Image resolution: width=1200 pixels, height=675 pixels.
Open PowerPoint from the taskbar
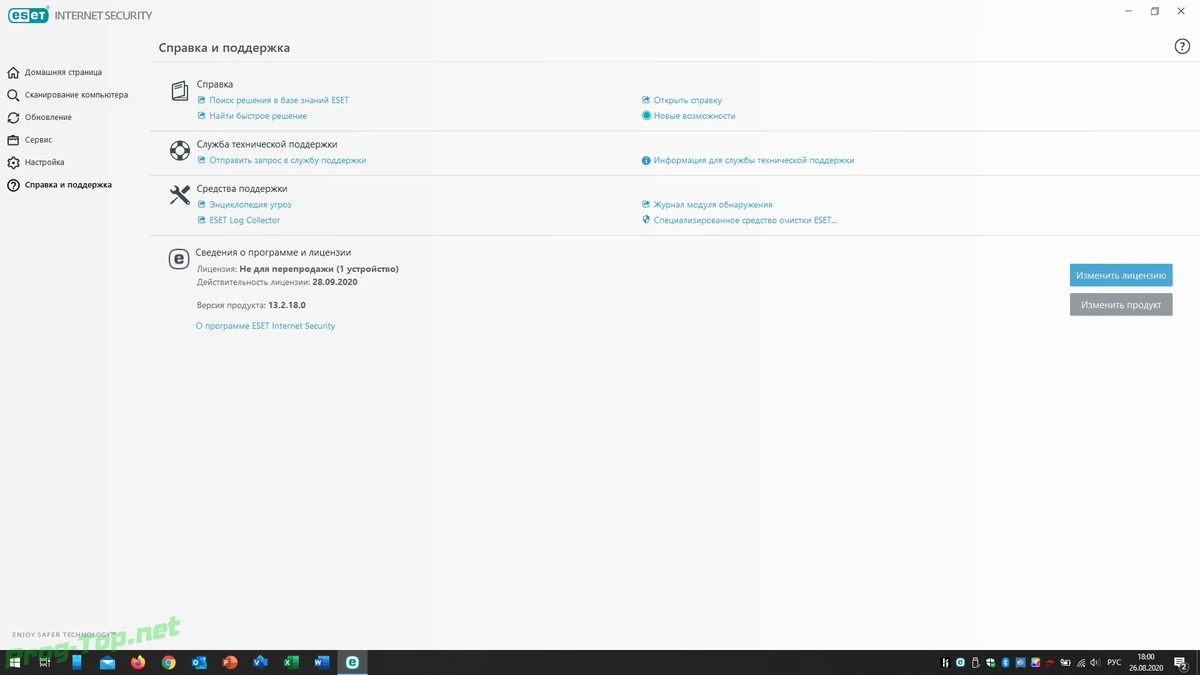230,663
